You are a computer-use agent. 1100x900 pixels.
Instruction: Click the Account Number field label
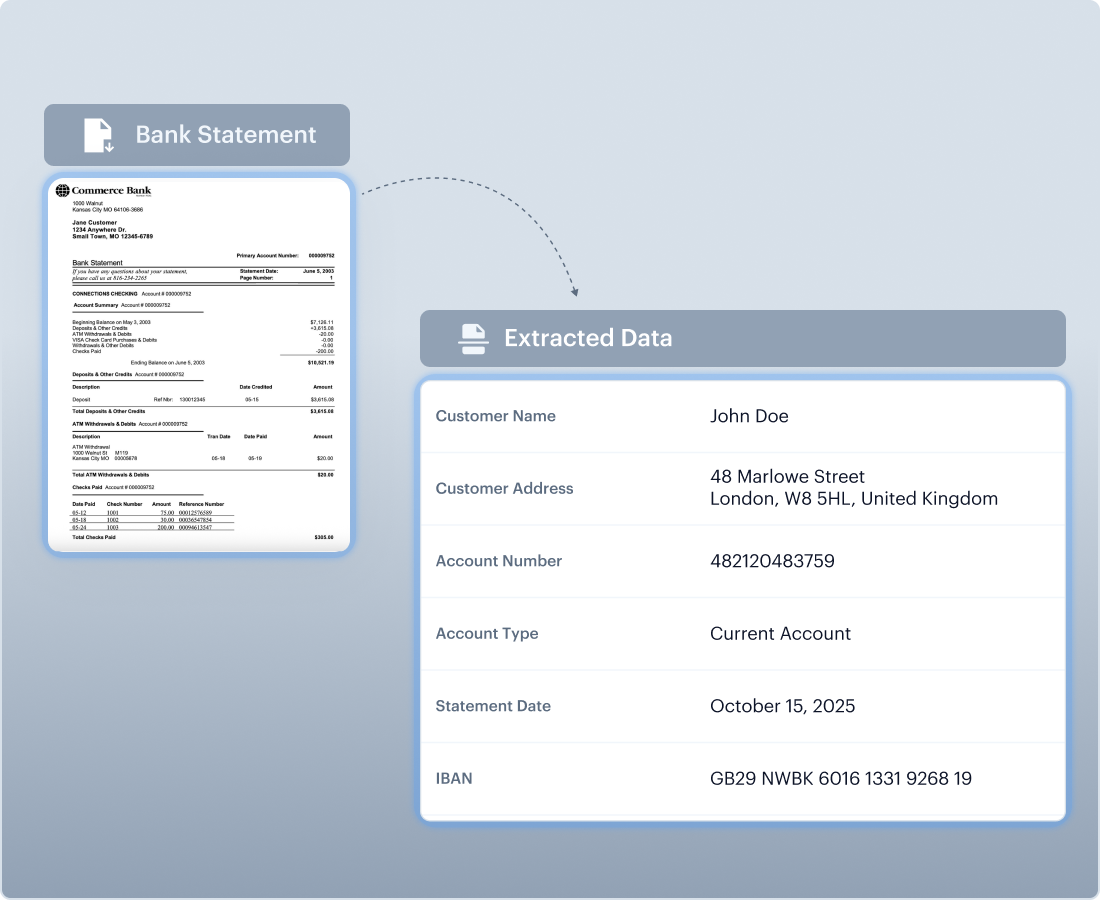pyautogui.click(x=498, y=561)
